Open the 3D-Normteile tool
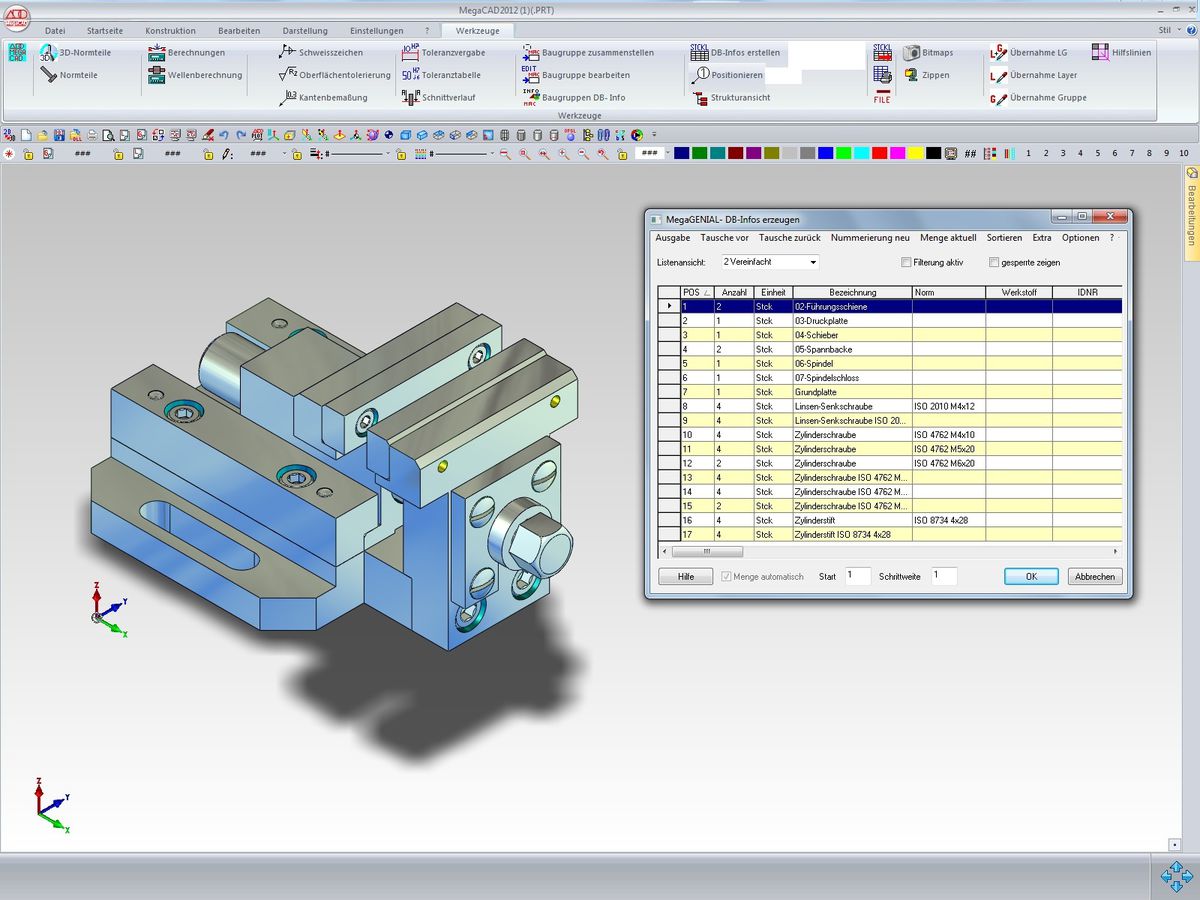 coord(75,52)
